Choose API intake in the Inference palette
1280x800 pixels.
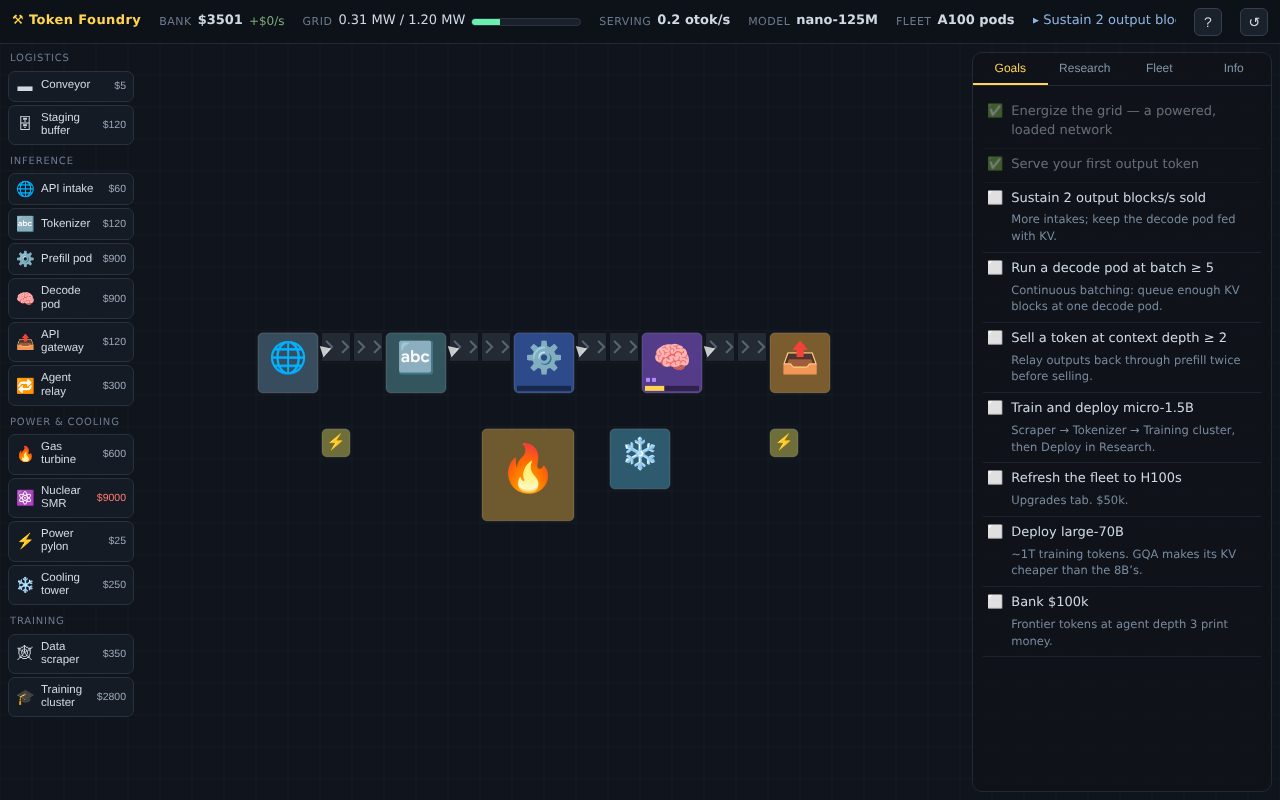(x=71, y=189)
